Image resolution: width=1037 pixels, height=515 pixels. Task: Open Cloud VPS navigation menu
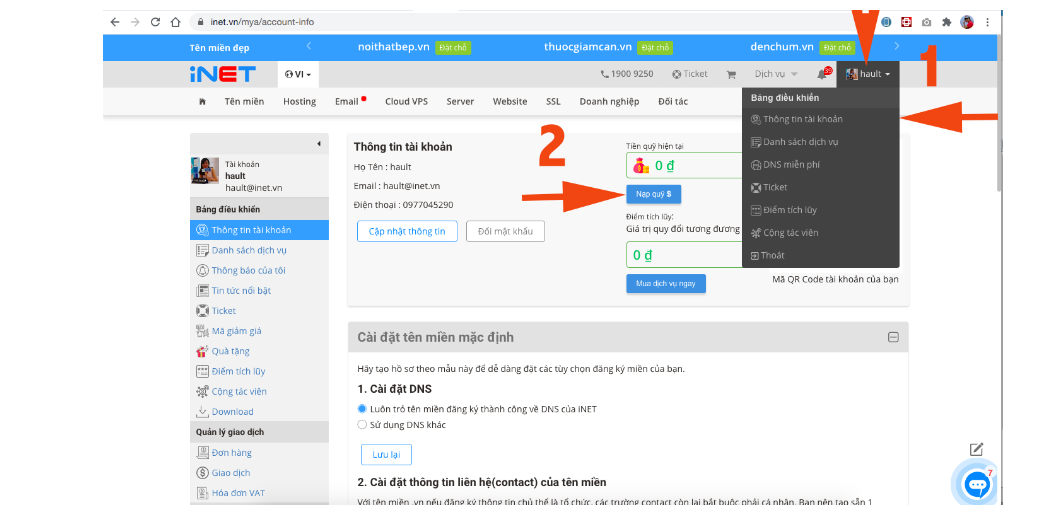click(406, 102)
